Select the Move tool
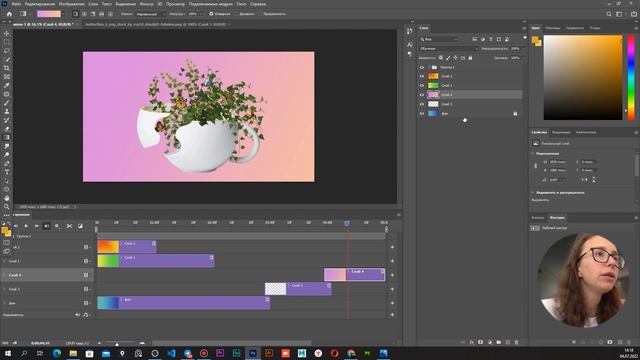The image size is (640, 360). point(7,33)
